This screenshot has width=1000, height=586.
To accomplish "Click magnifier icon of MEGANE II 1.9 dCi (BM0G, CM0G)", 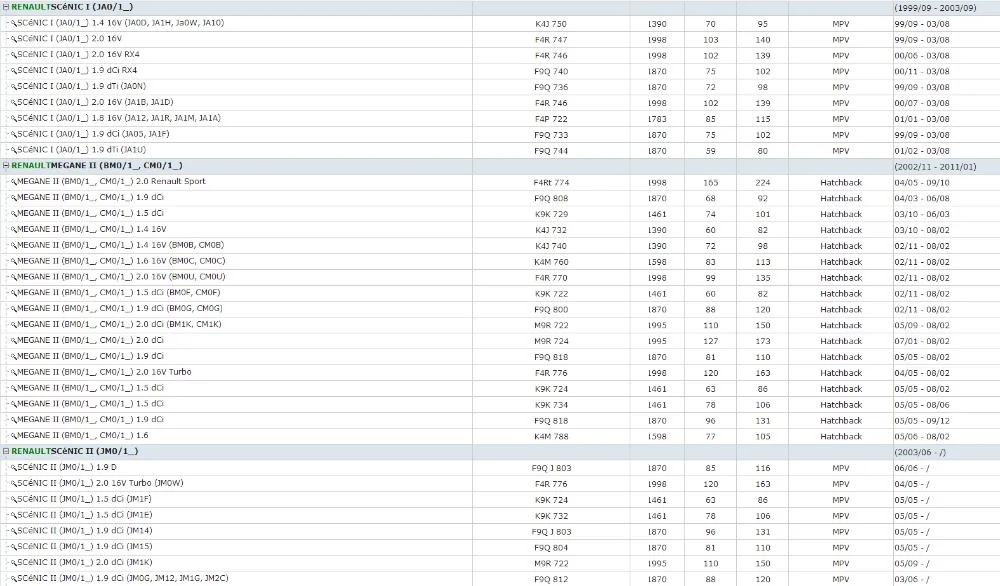I will point(13,309).
